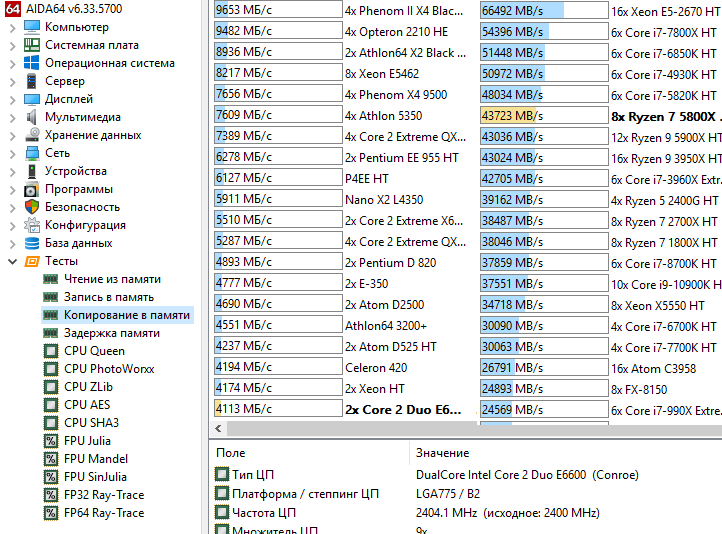Expand the Операционная система tree node

(x=12, y=64)
